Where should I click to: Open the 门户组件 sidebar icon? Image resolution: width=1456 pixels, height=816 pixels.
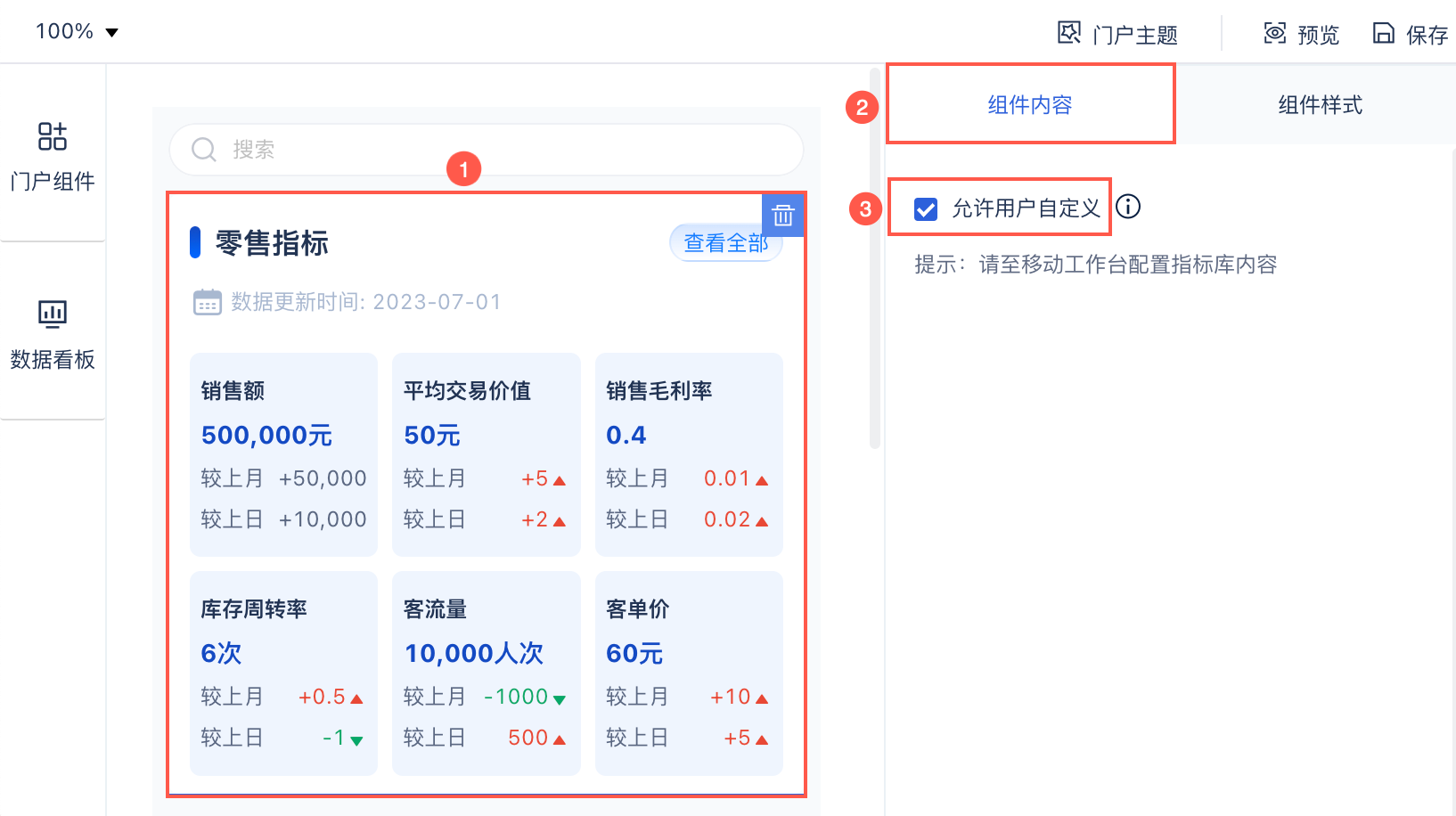click(x=53, y=136)
